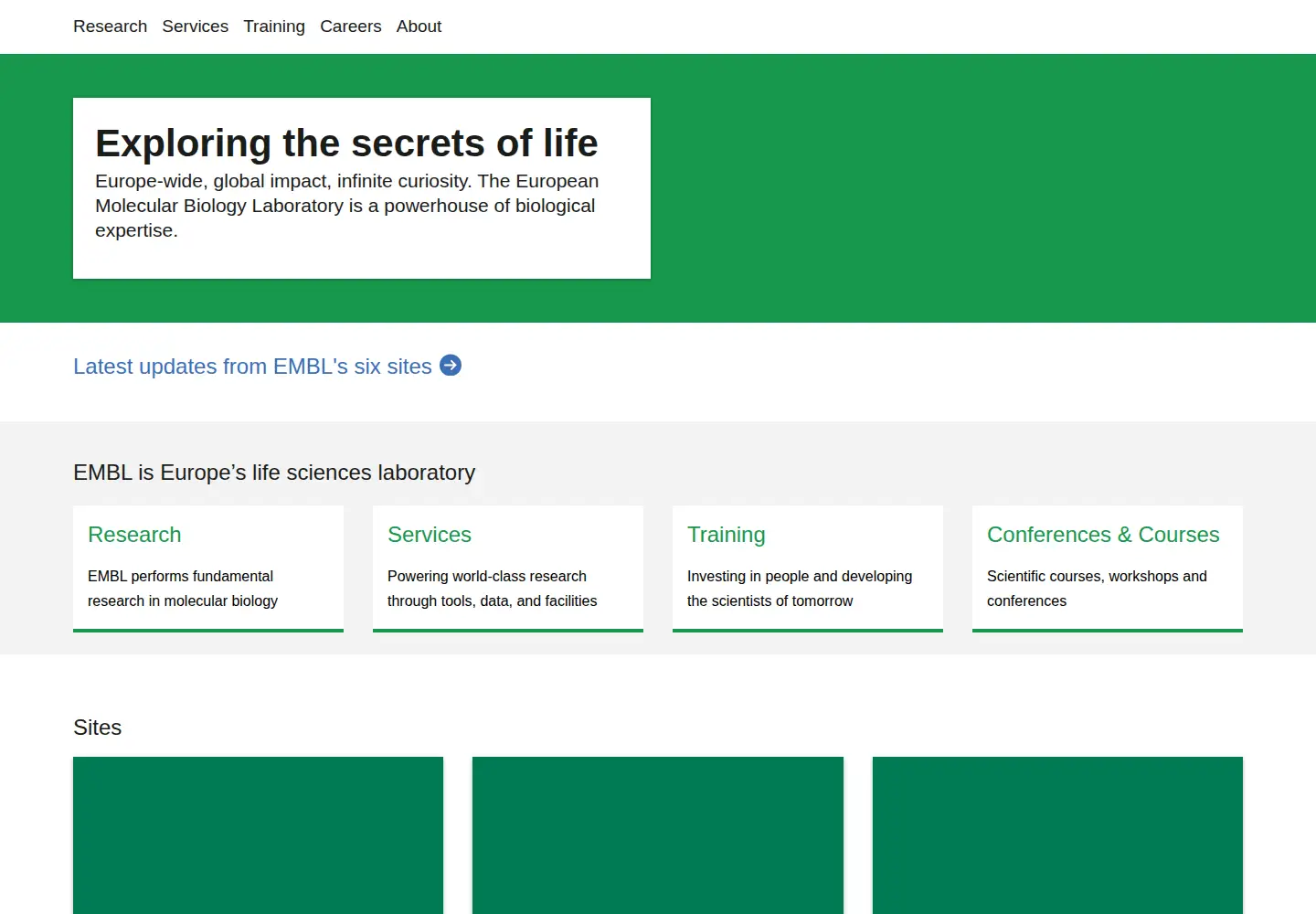Click text 'EMBL performs fundamental research in molecular biology'
This screenshot has width=1316, height=914.
[183, 589]
